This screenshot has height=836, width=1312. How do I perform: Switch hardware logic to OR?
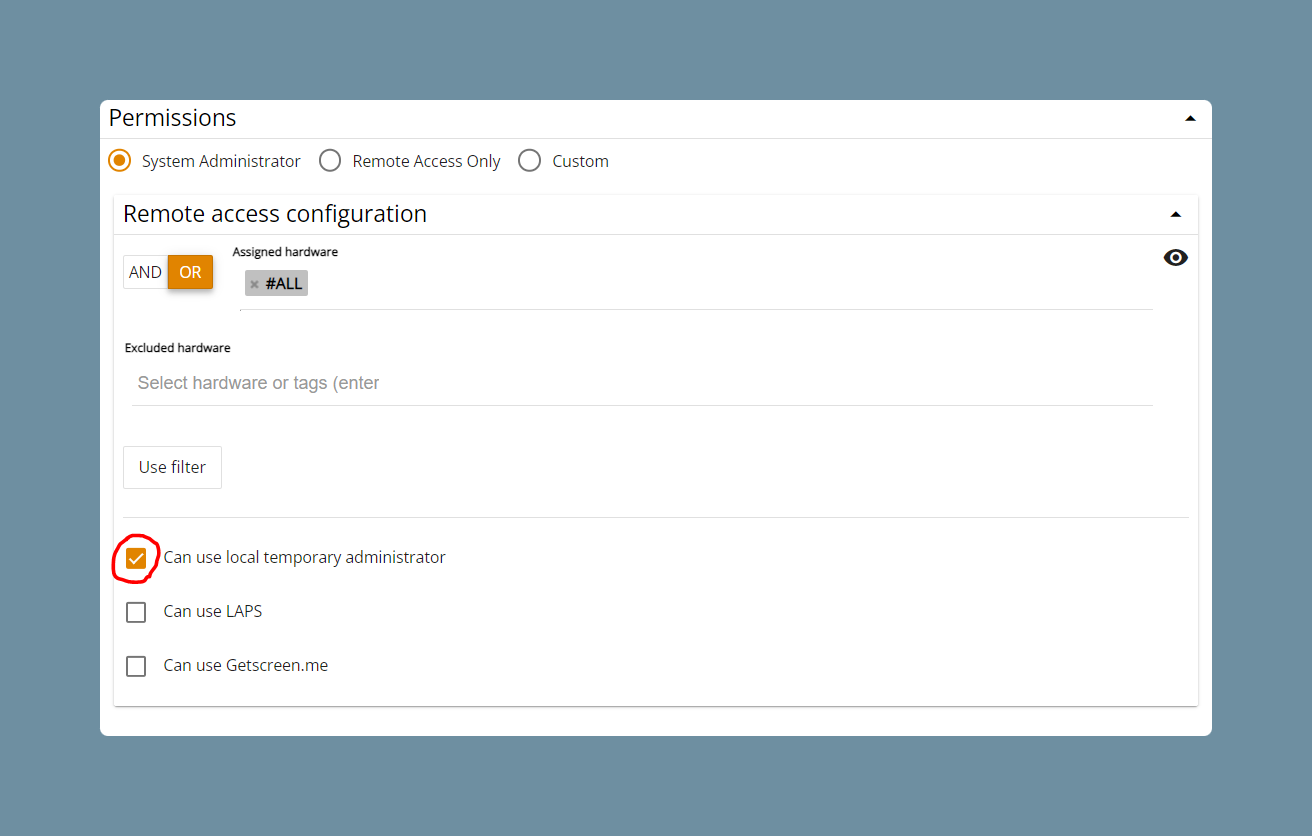pos(190,272)
